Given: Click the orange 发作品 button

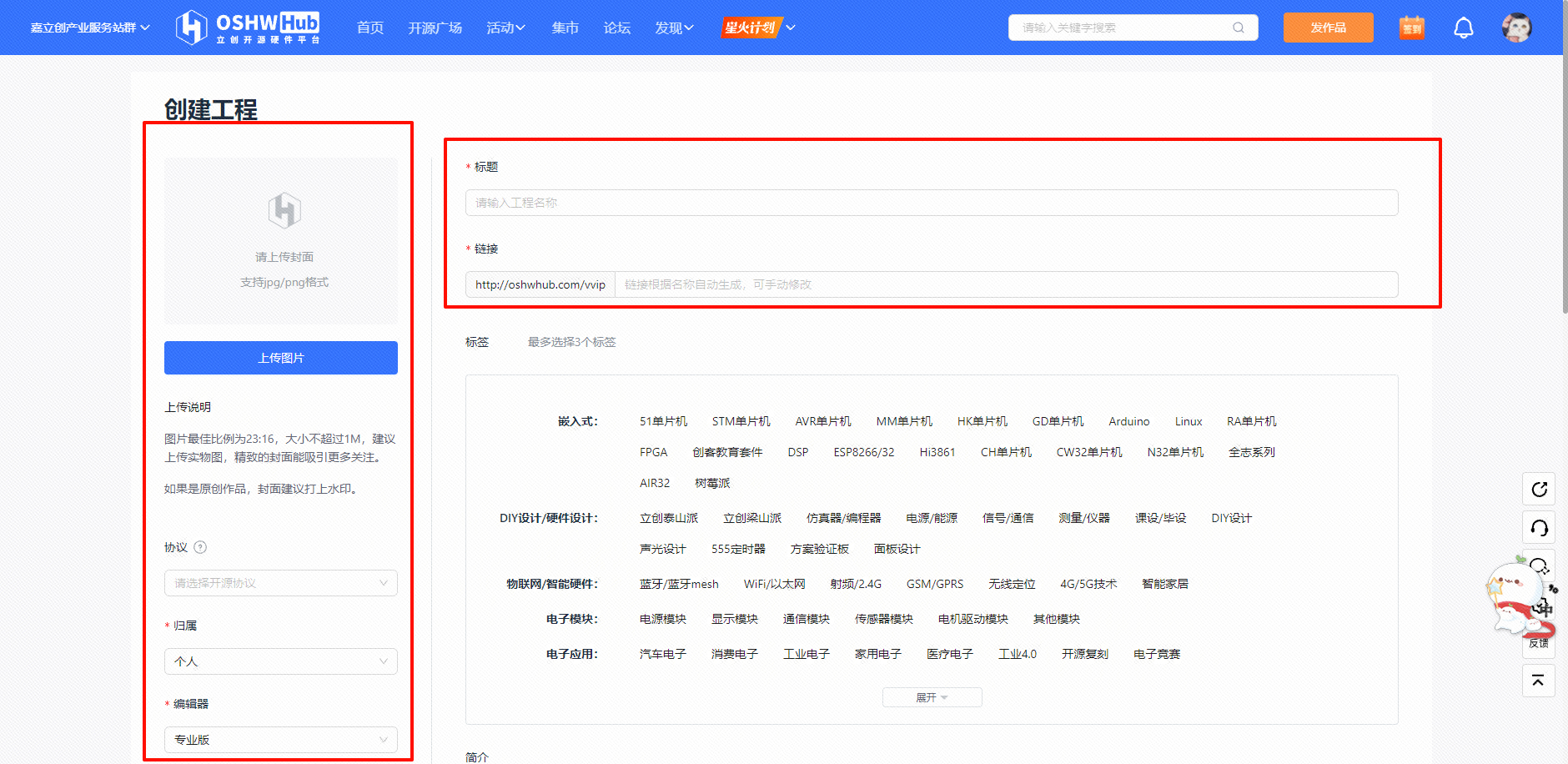Looking at the screenshot, I should (x=1328, y=28).
